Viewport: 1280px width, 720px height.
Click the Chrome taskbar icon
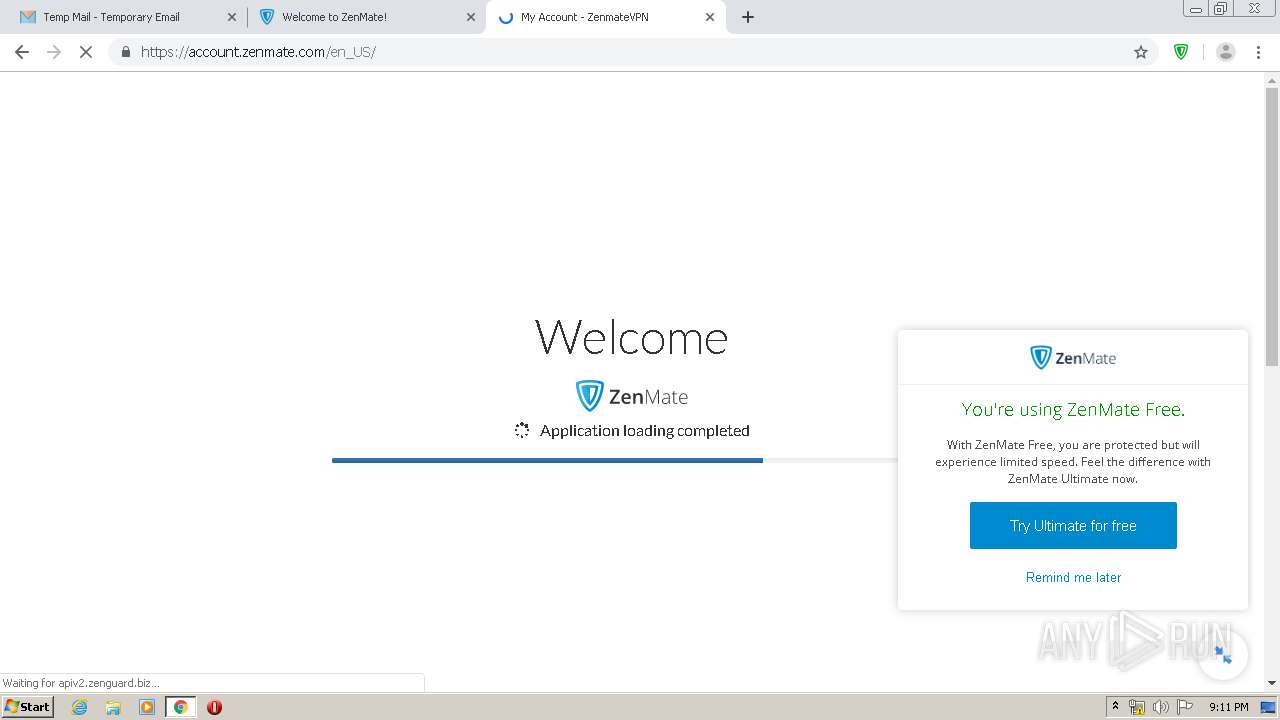[x=180, y=707]
